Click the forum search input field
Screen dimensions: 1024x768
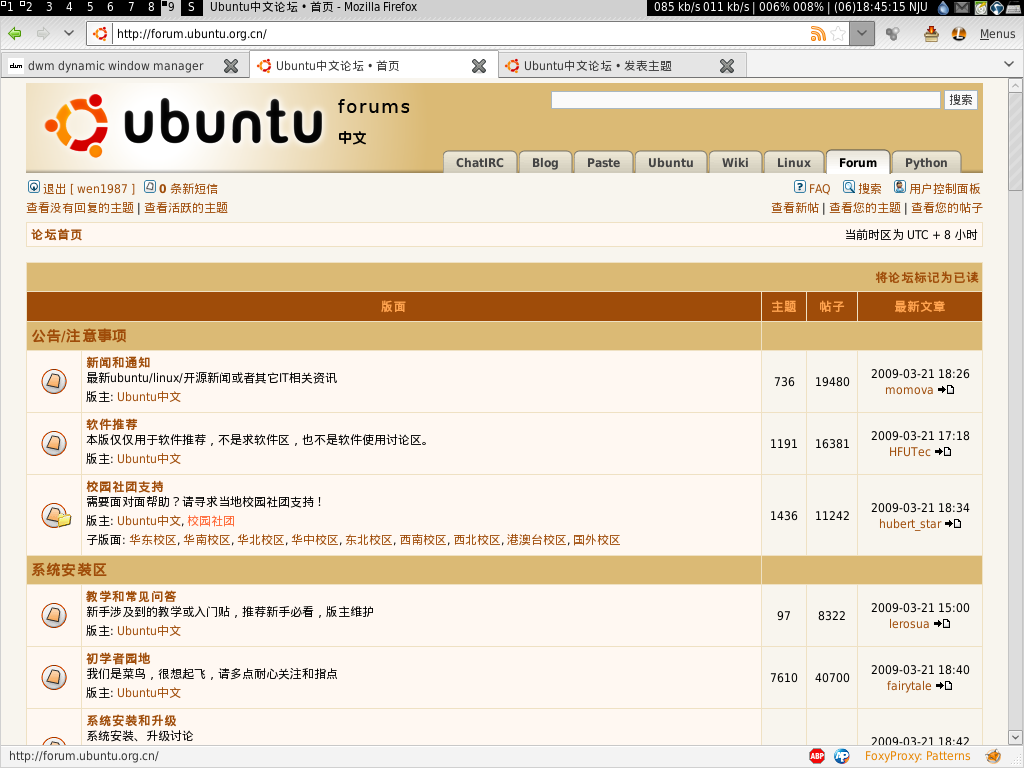coord(746,100)
